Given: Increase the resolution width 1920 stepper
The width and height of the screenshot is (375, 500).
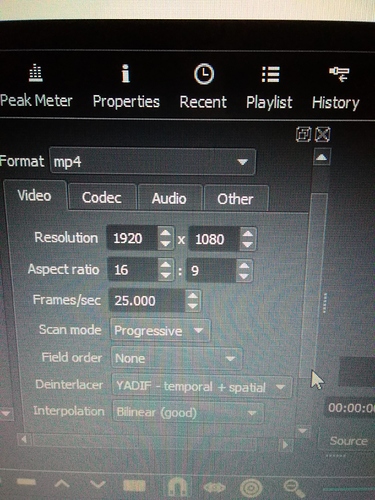Looking at the screenshot, I should 165,232.
